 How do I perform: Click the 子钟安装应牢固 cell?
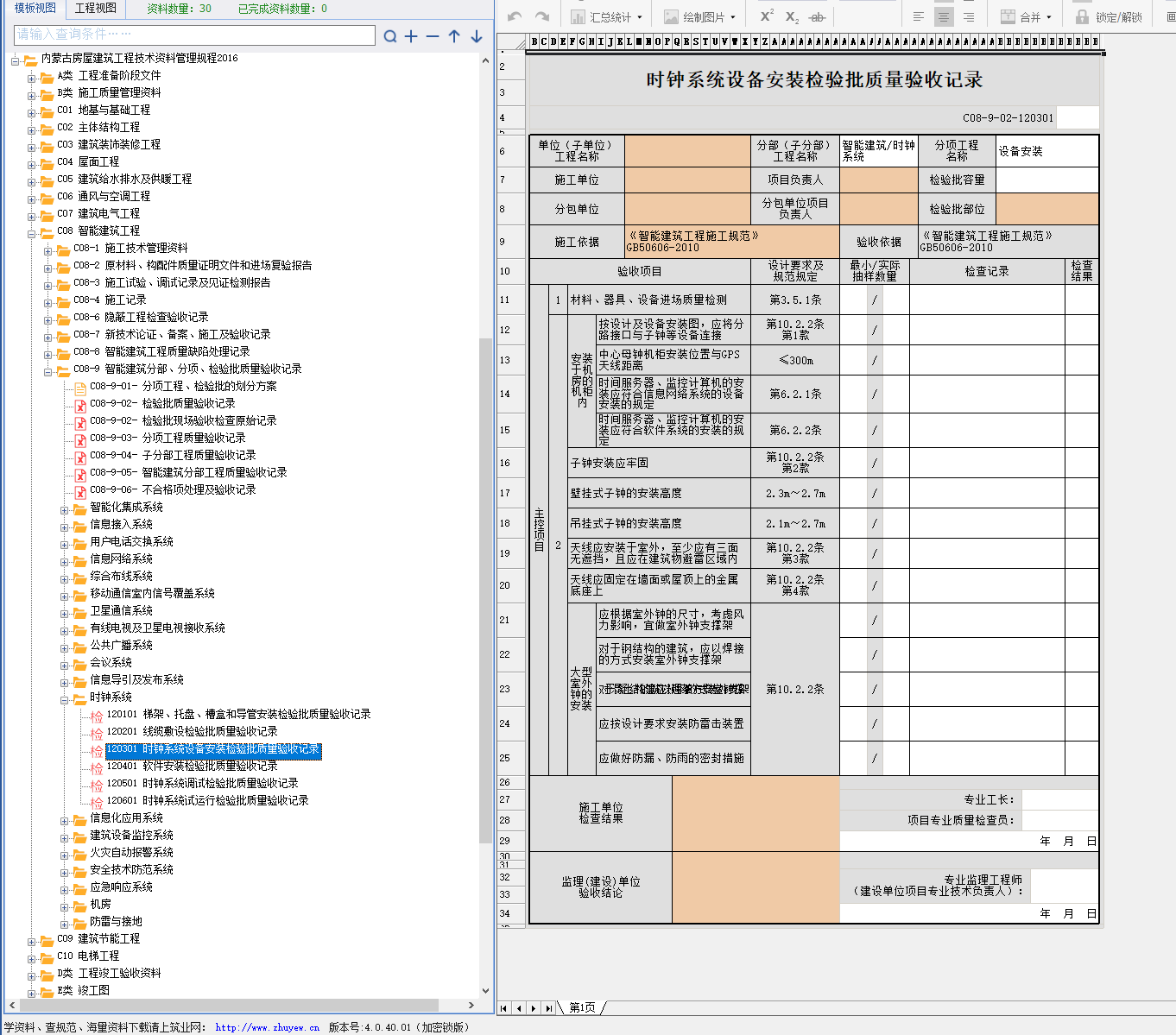coord(659,463)
